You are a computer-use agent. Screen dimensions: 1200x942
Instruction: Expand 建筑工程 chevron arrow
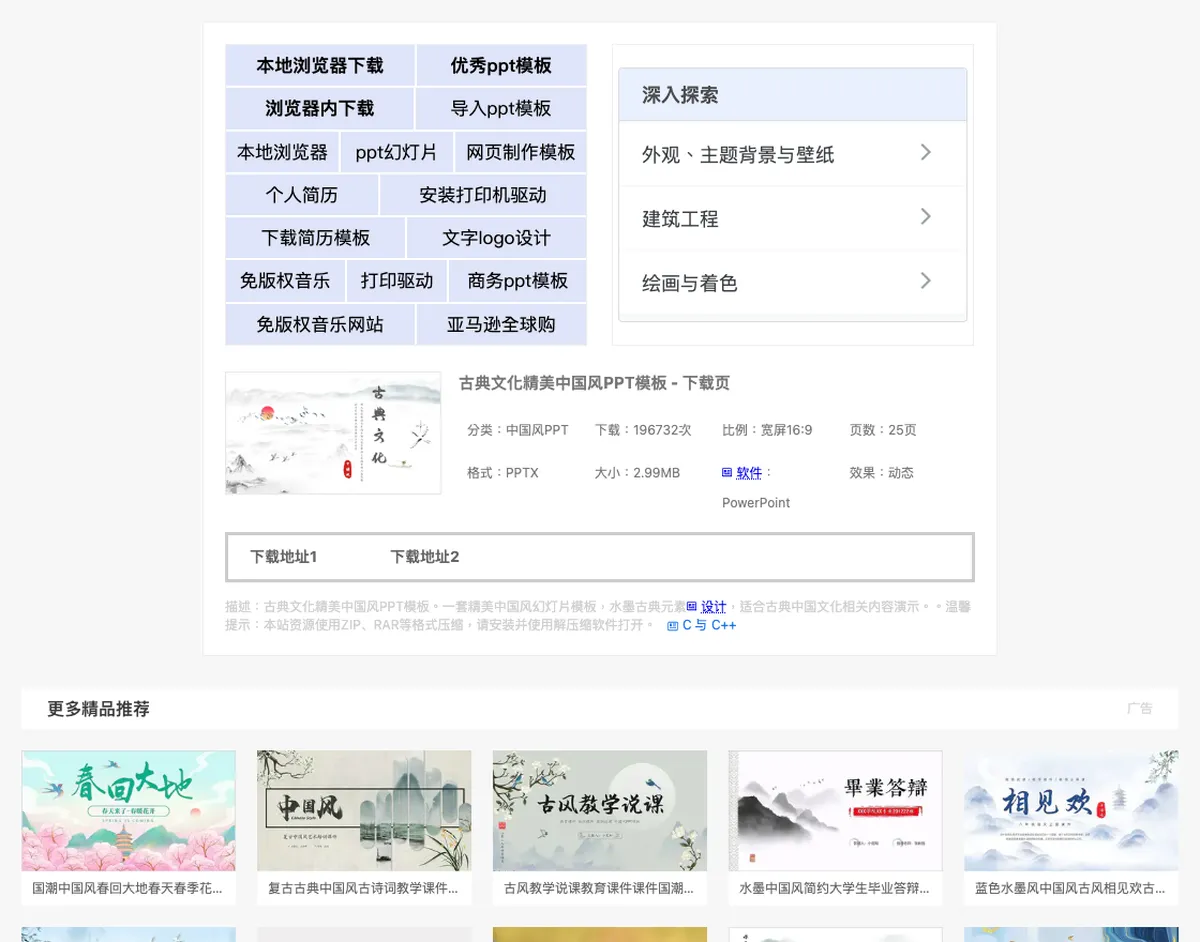tap(926, 216)
